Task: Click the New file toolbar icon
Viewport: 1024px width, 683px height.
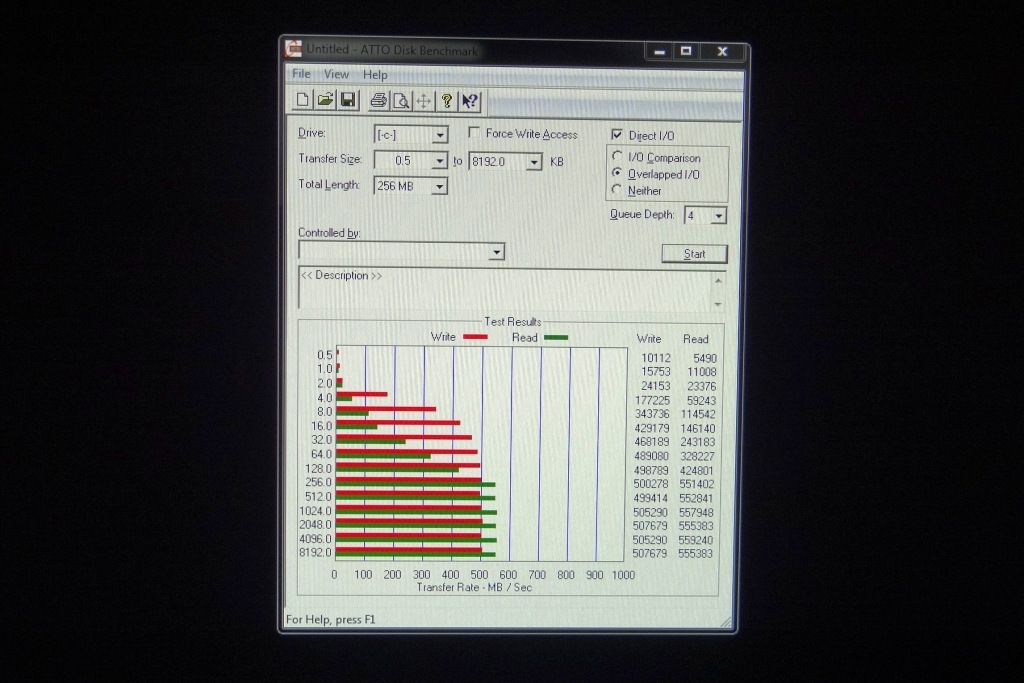Action: pos(303,100)
